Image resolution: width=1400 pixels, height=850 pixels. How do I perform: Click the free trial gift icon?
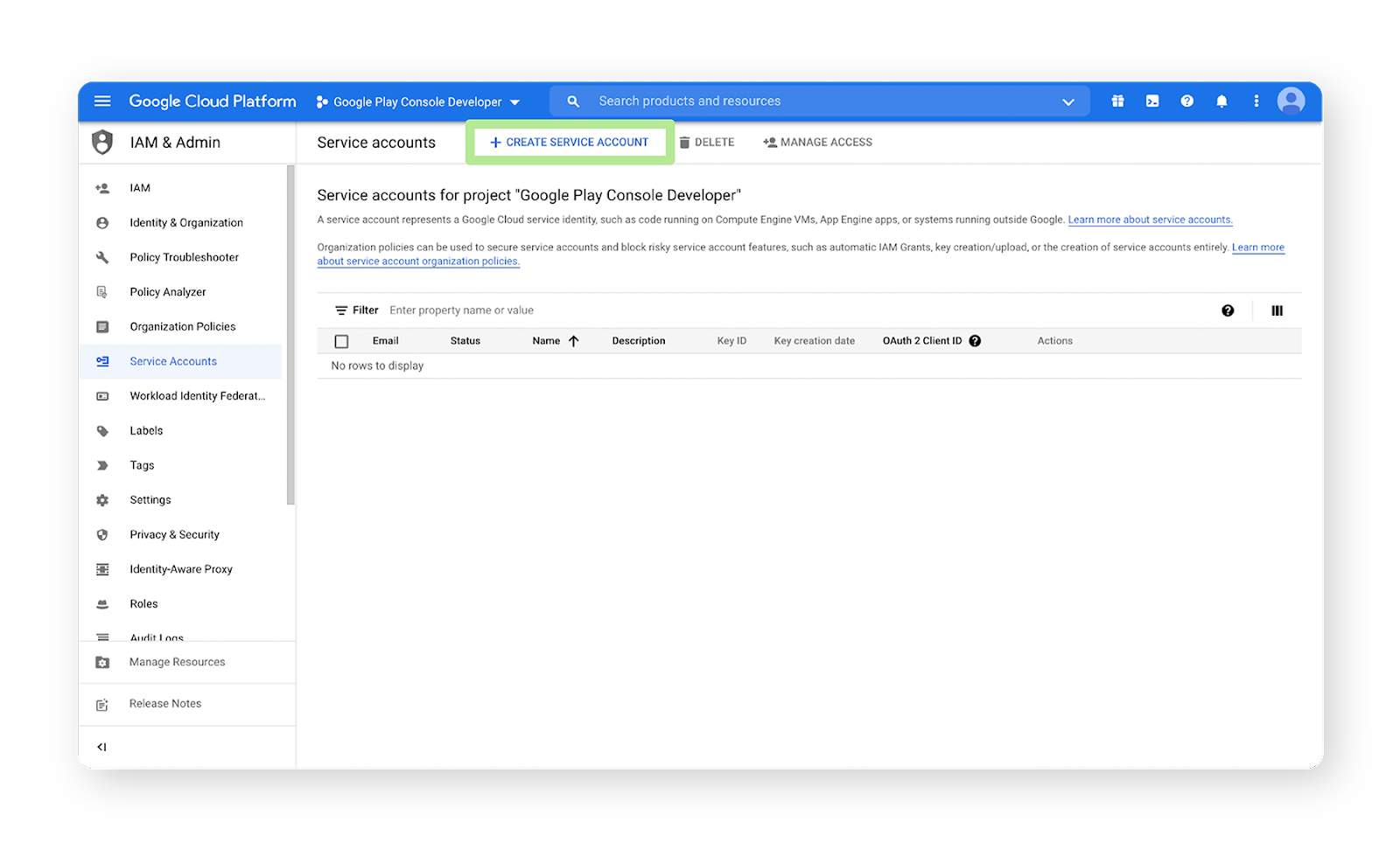1117,101
